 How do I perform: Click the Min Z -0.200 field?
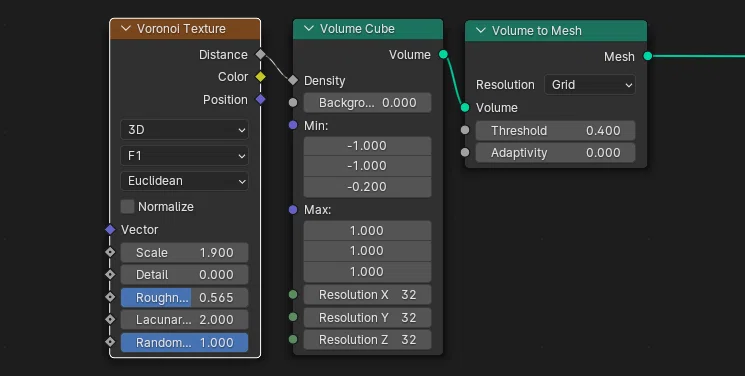[x=367, y=187]
